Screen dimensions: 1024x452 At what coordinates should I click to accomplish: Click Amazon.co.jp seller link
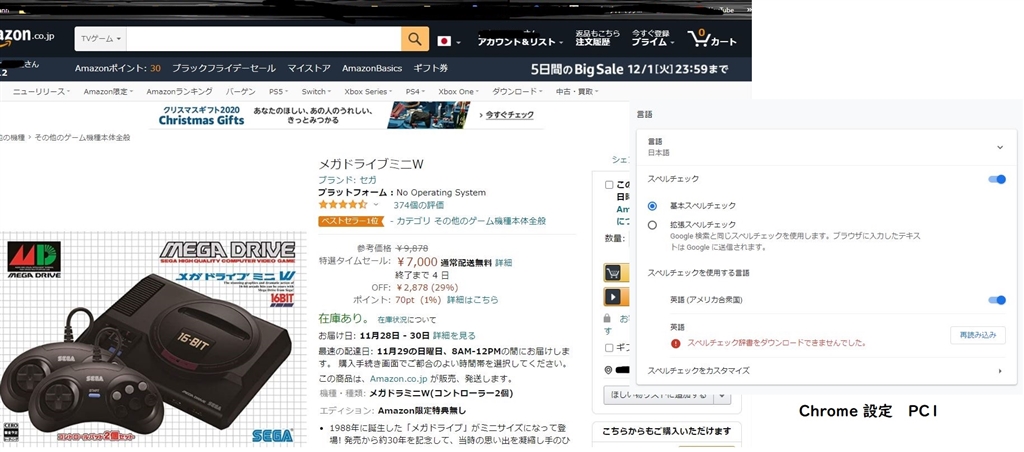click(x=398, y=379)
